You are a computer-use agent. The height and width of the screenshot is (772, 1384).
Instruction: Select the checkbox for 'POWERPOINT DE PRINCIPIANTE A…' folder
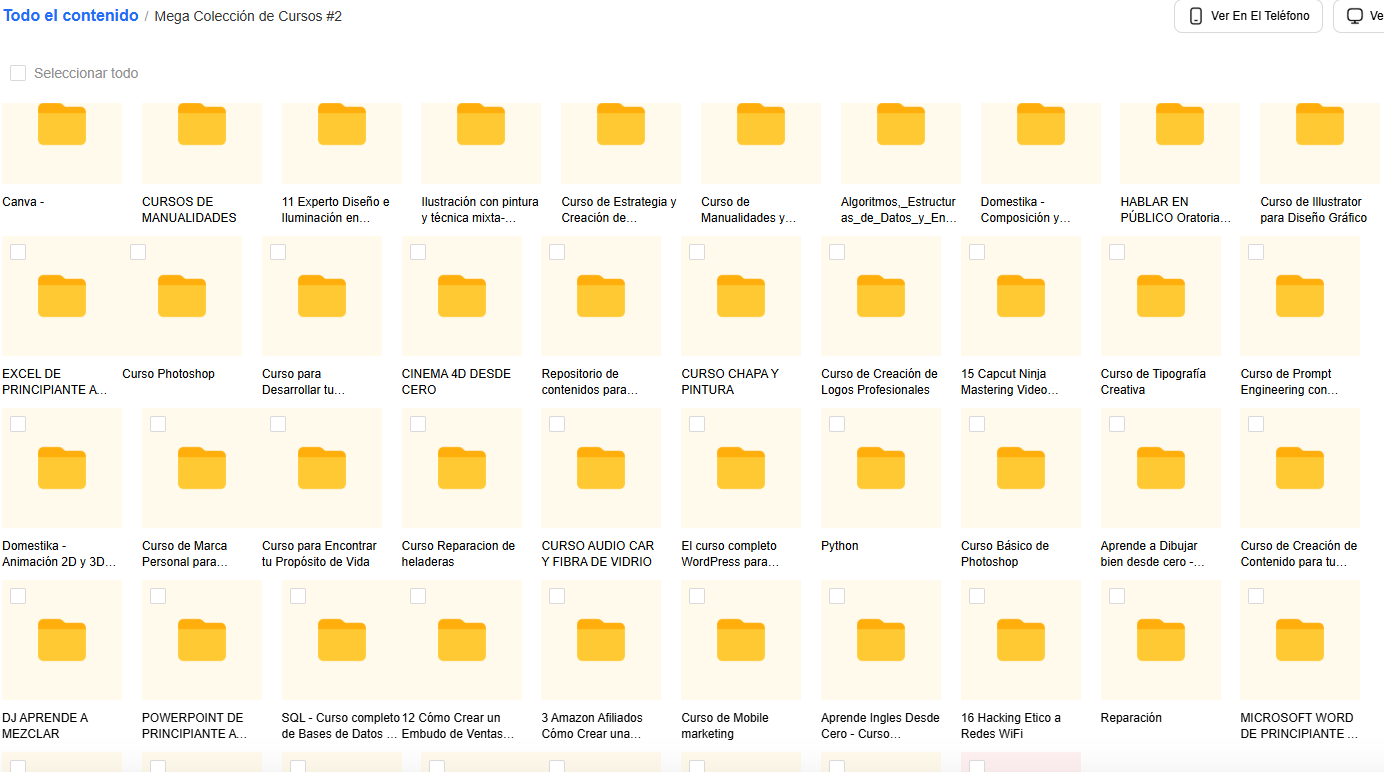(x=158, y=596)
